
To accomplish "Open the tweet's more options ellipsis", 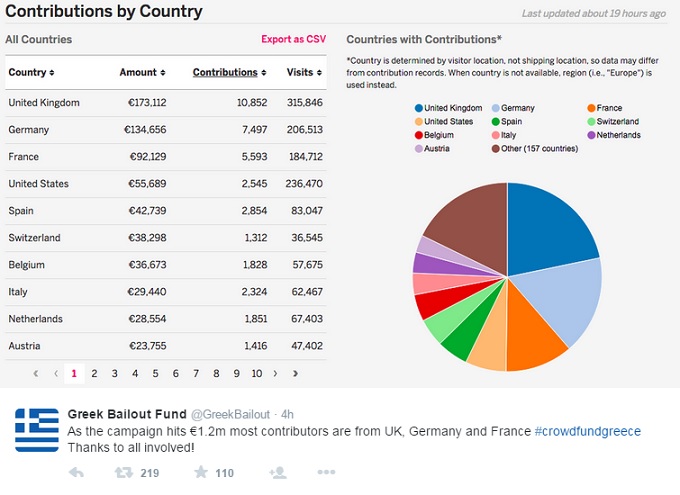I will [x=326, y=473].
